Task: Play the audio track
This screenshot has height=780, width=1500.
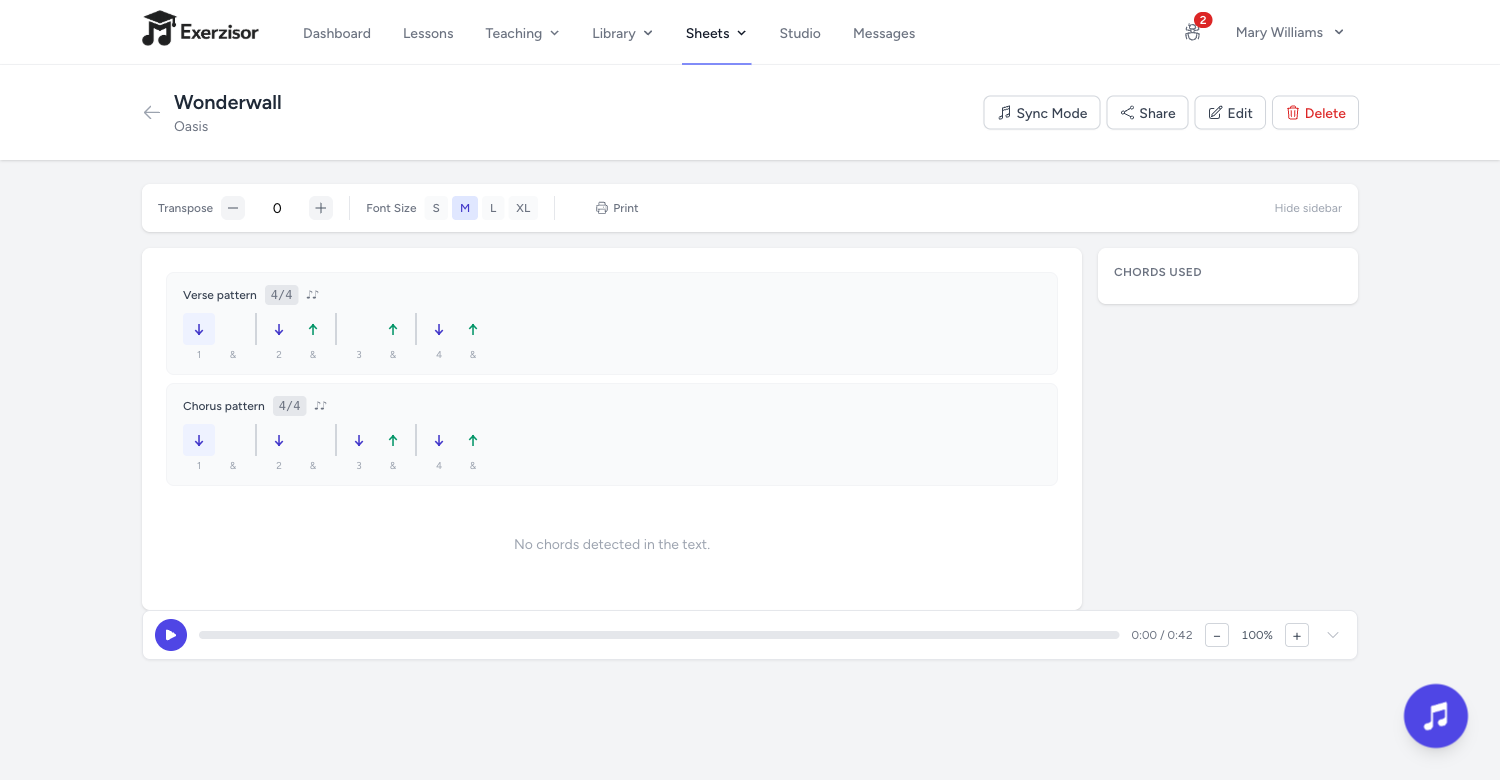Action: pyautogui.click(x=171, y=635)
